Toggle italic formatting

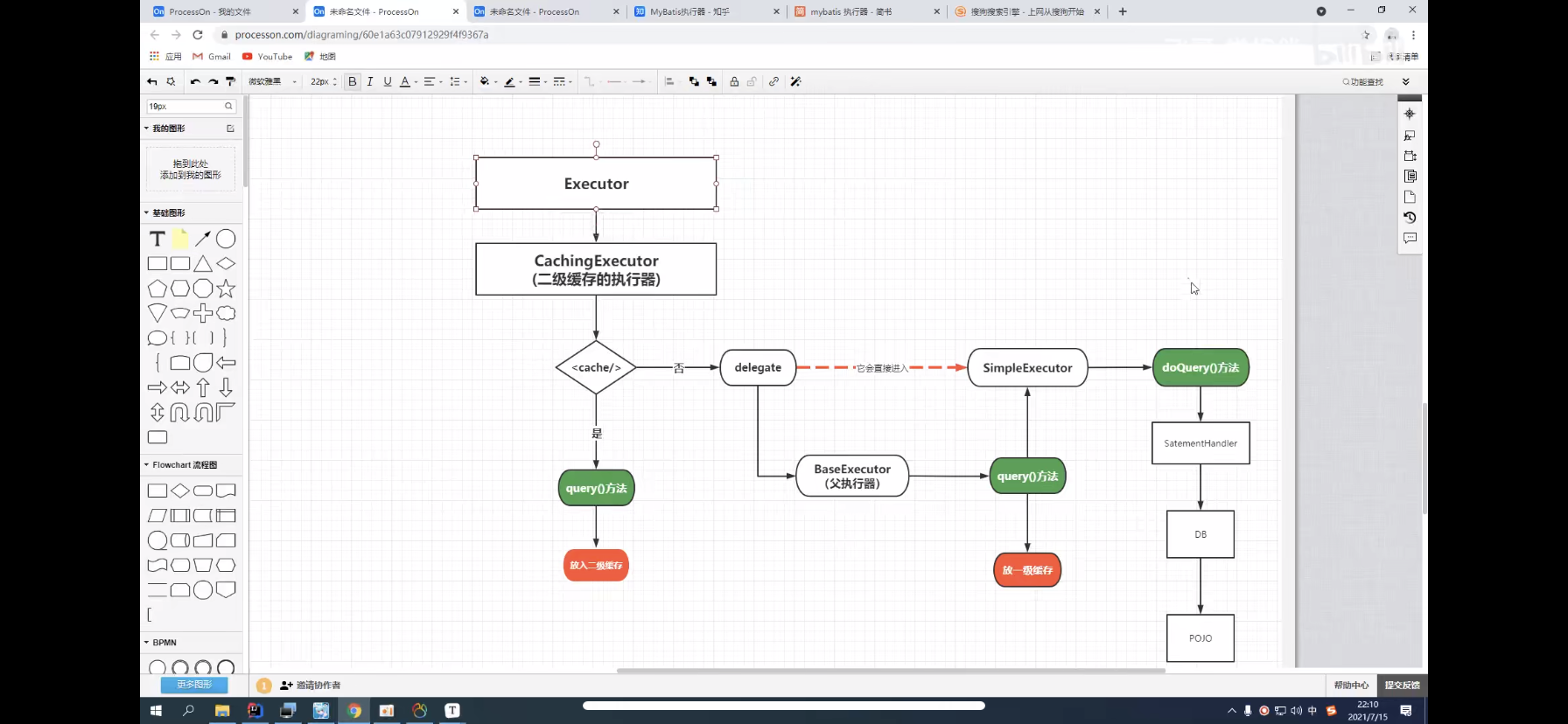click(x=370, y=81)
